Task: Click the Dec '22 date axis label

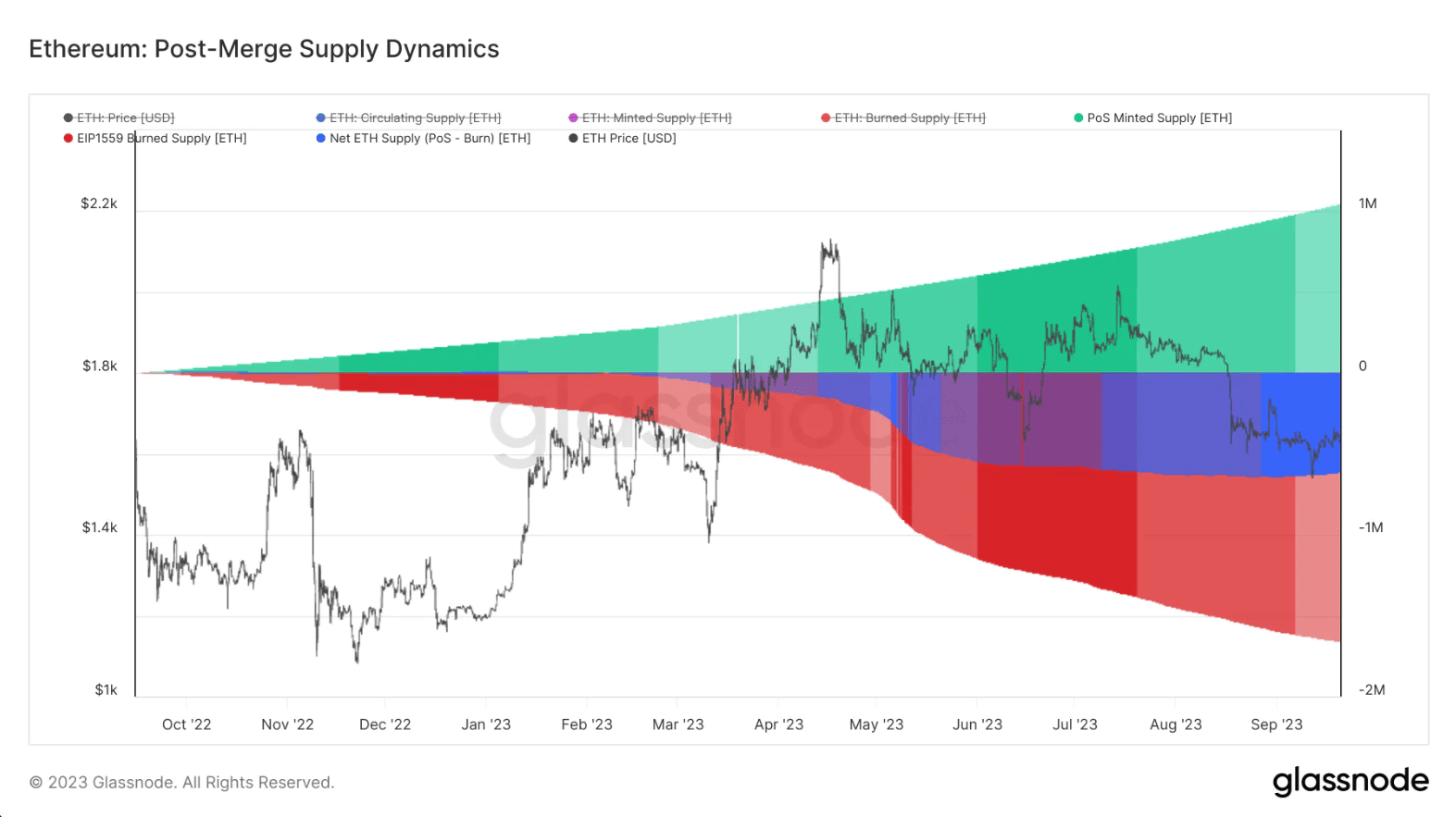Action: pos(385,724)
